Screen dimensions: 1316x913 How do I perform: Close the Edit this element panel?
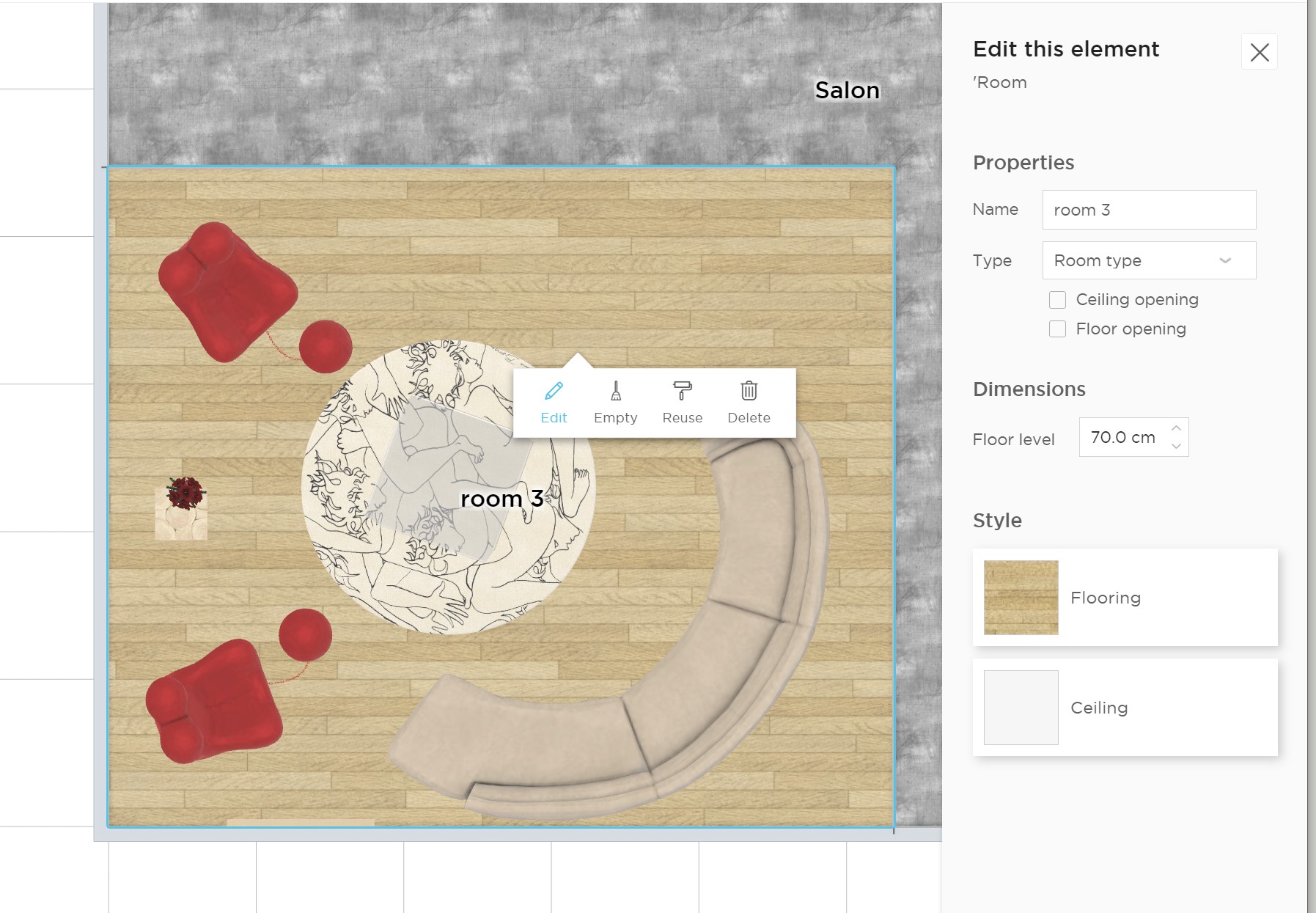point(1259,52)
